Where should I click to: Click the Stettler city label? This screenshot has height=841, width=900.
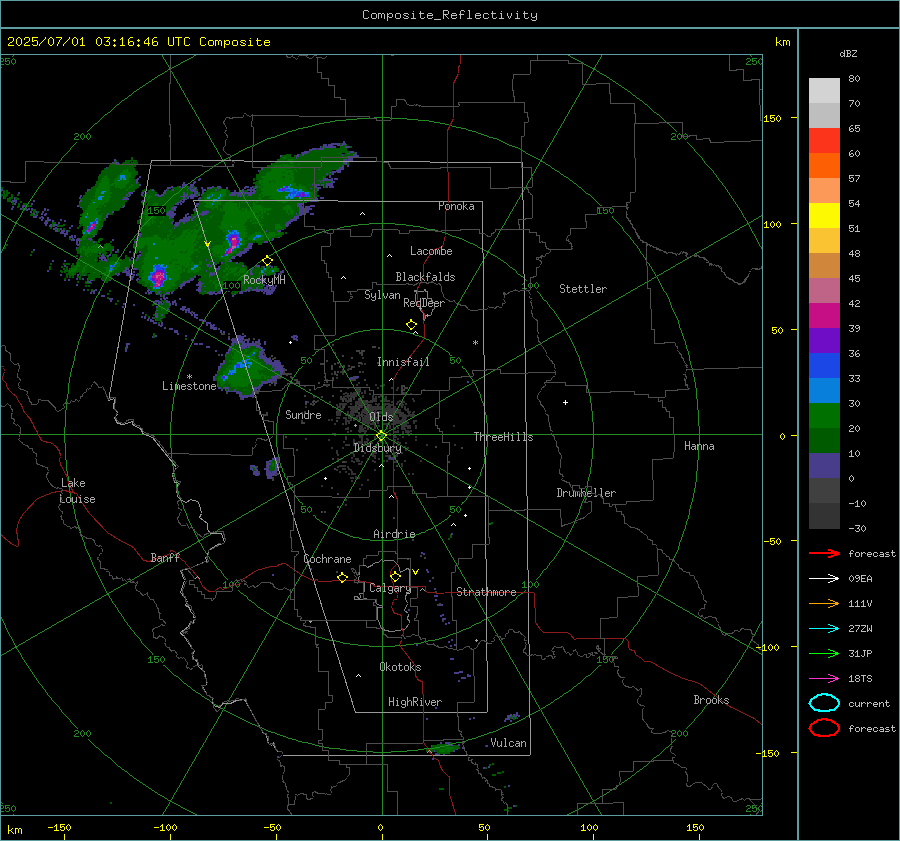click(x=583, y=289)
